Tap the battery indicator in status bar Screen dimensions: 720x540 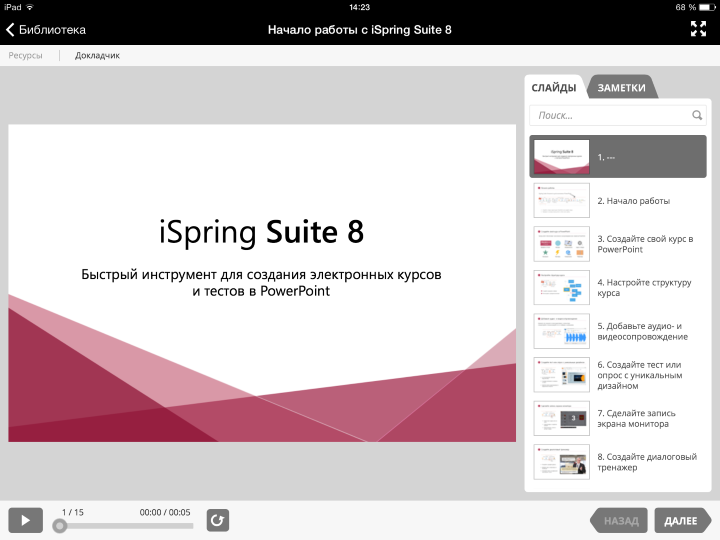pos(707,7)
